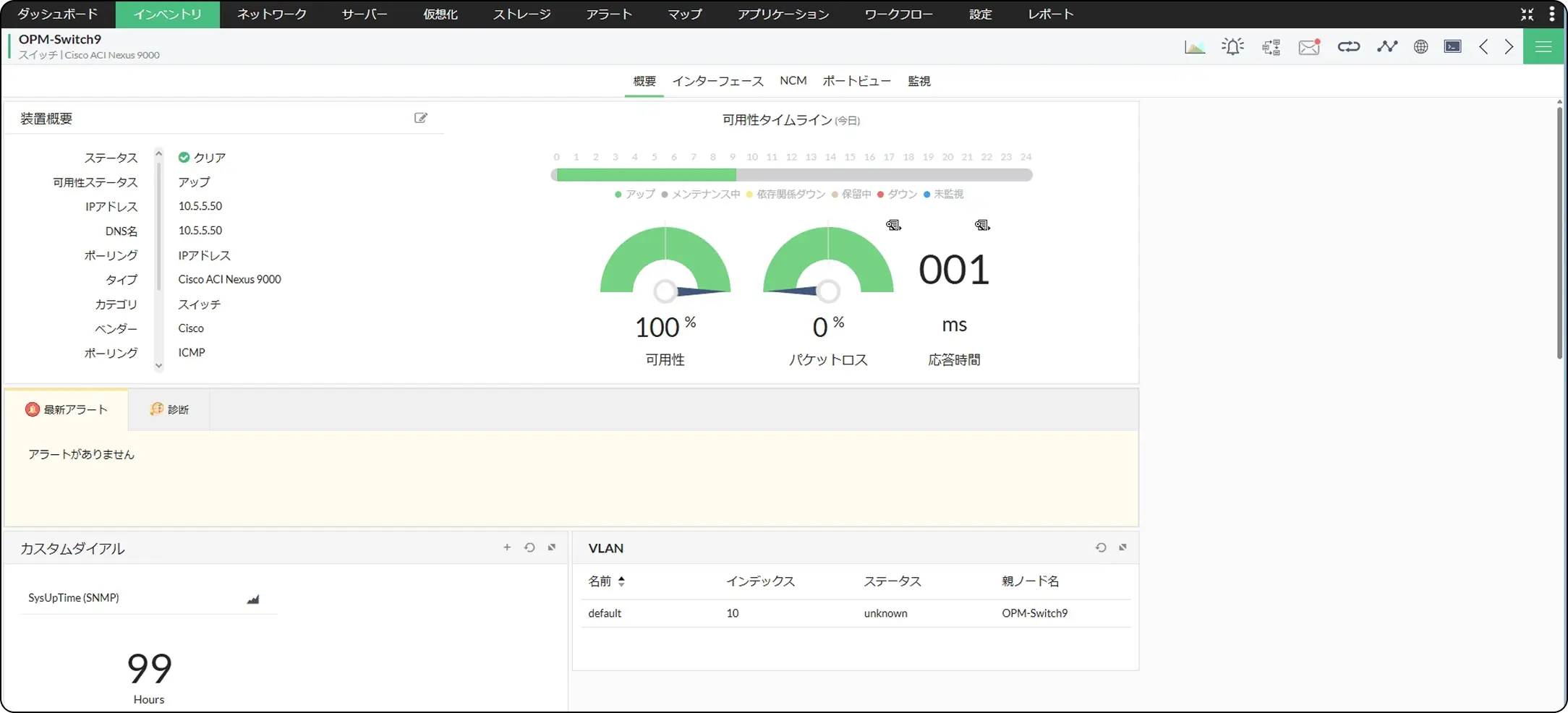
Task: Open the ネットワーク menu
Action: [x=272, y=14]
